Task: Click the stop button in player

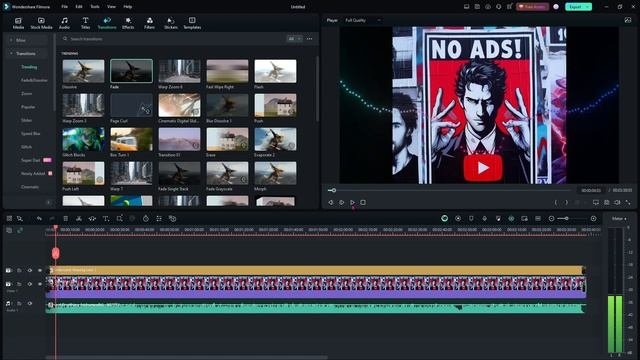Action: 363,202
